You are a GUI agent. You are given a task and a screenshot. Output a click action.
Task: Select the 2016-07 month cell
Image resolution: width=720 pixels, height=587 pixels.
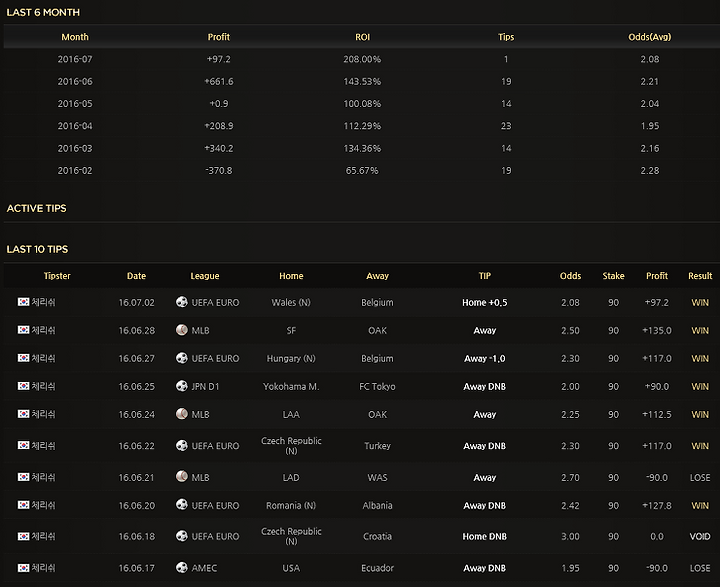pyautogui.click(x=75, y=59)
